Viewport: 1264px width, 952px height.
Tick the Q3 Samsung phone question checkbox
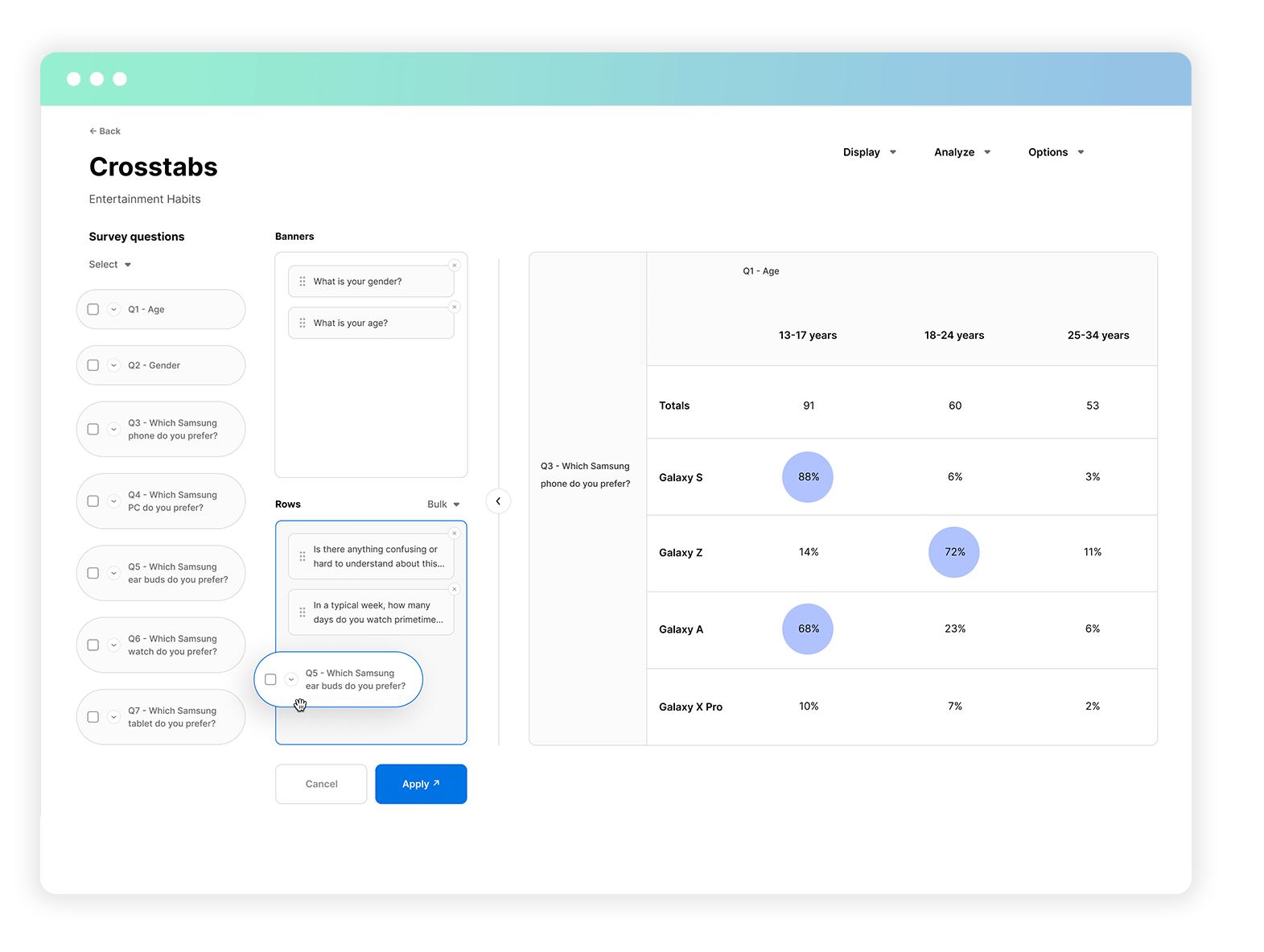(x=93, y=429)
